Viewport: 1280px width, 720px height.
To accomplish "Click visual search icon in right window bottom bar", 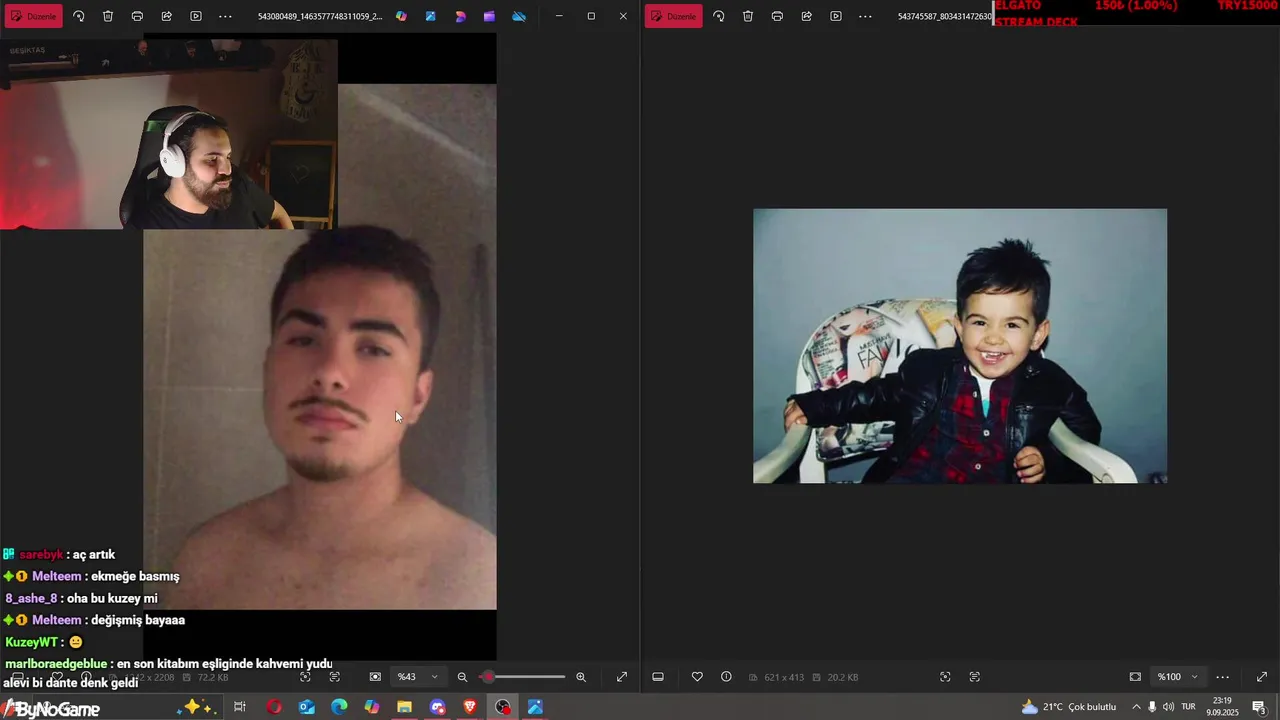I will point(945,677).
